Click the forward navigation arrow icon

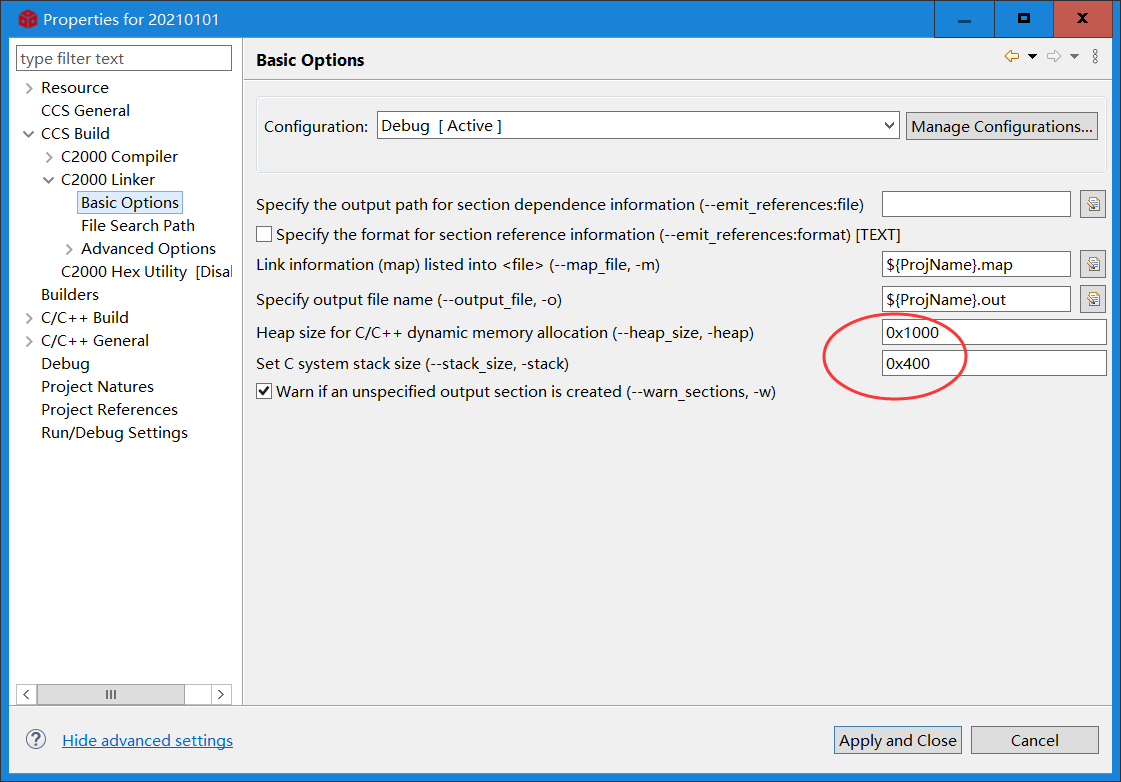[1054, 56]
